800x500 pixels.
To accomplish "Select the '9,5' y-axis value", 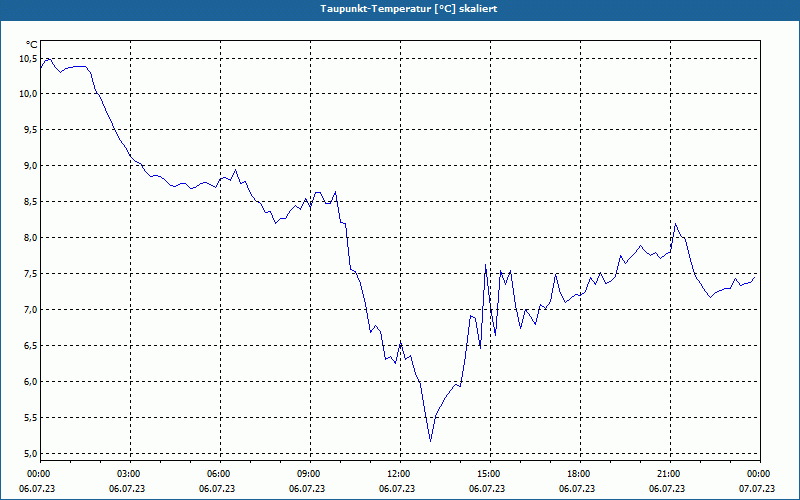I will [30, 130].
